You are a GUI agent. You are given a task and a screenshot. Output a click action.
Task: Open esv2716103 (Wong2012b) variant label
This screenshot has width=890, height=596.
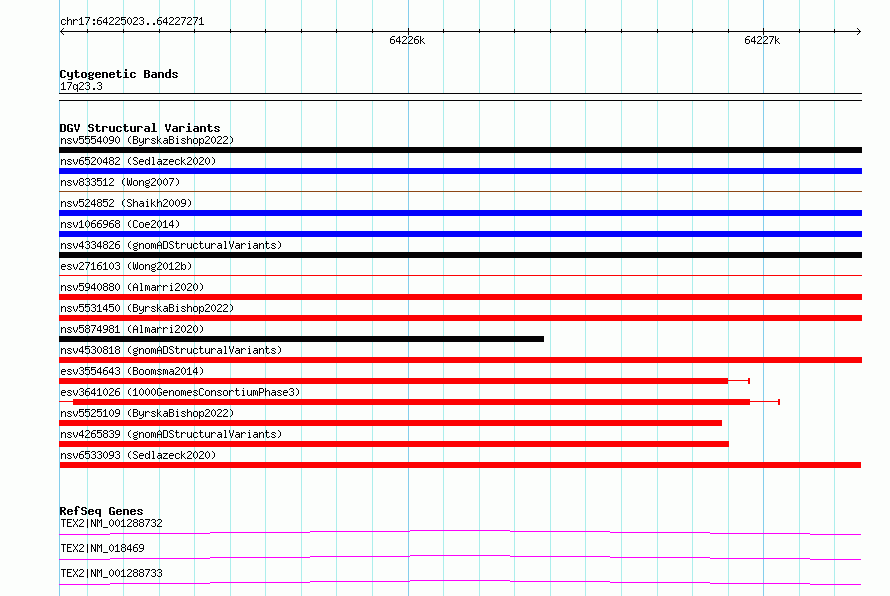point(126,266)
